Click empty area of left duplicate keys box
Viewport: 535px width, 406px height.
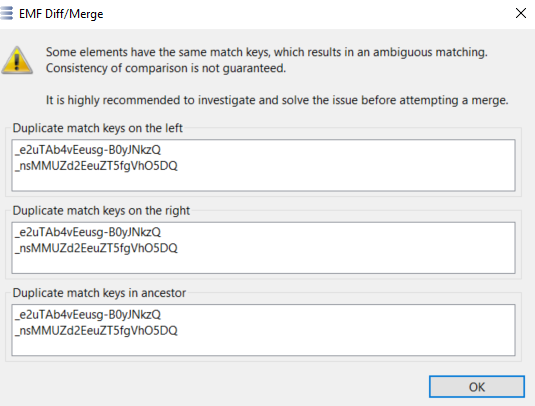click(x=341, y=171)
